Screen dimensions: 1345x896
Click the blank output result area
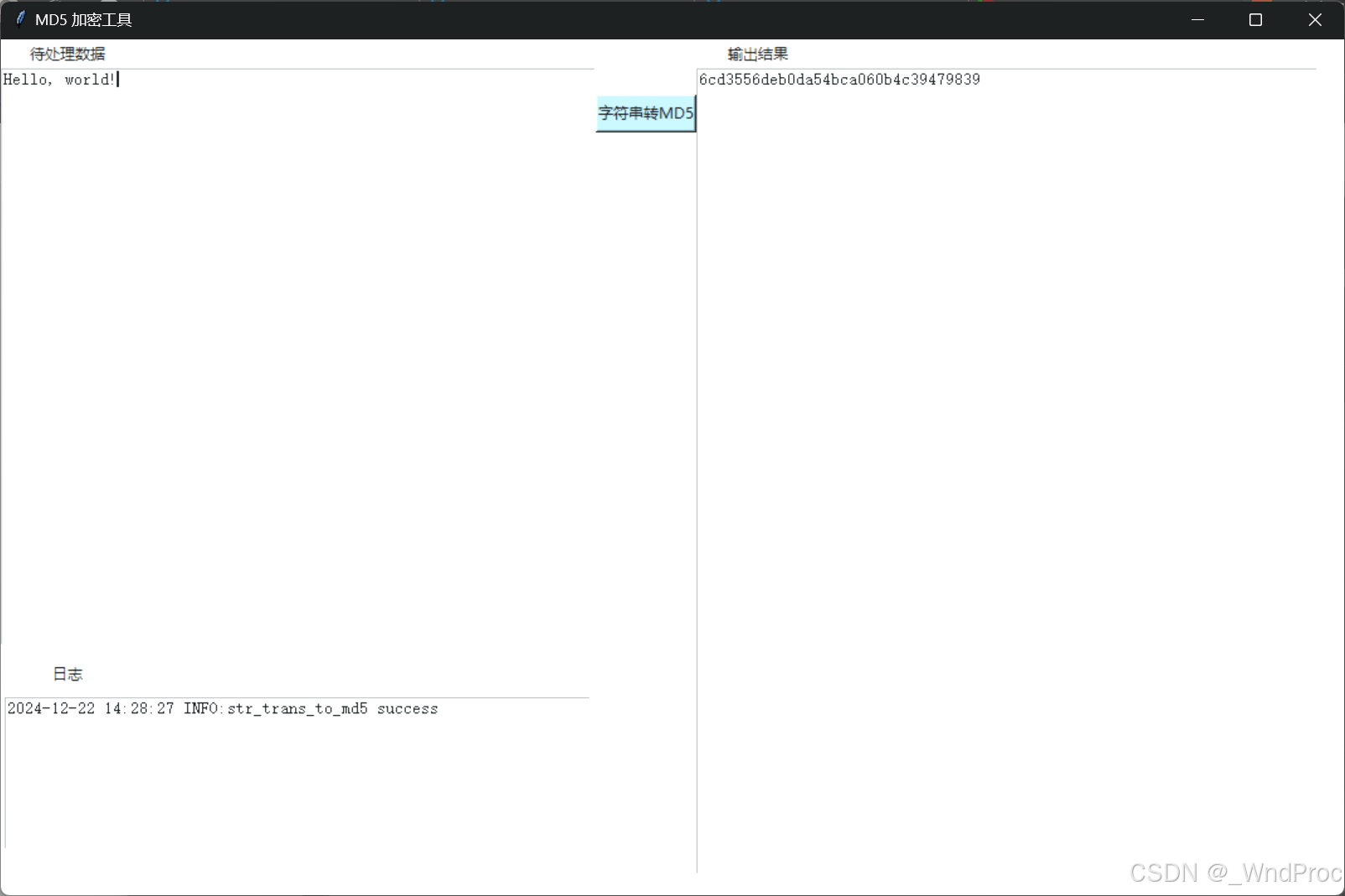click(x=1006, y=419)
